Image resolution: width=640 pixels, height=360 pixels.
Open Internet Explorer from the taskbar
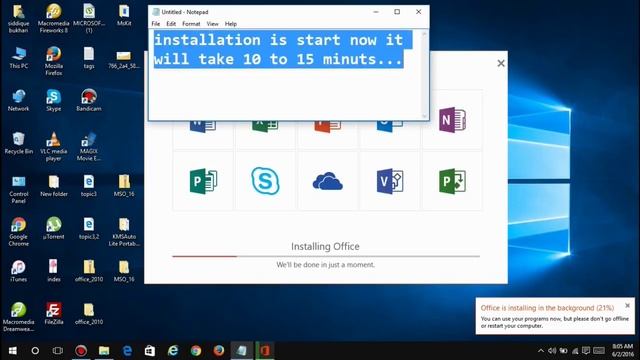[x=173, y=351]
